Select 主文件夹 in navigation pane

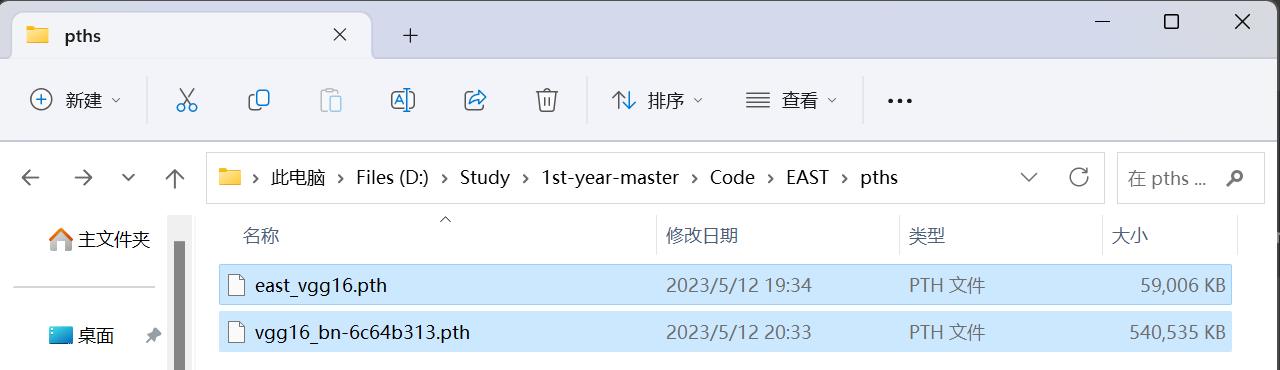pos(100,240)
